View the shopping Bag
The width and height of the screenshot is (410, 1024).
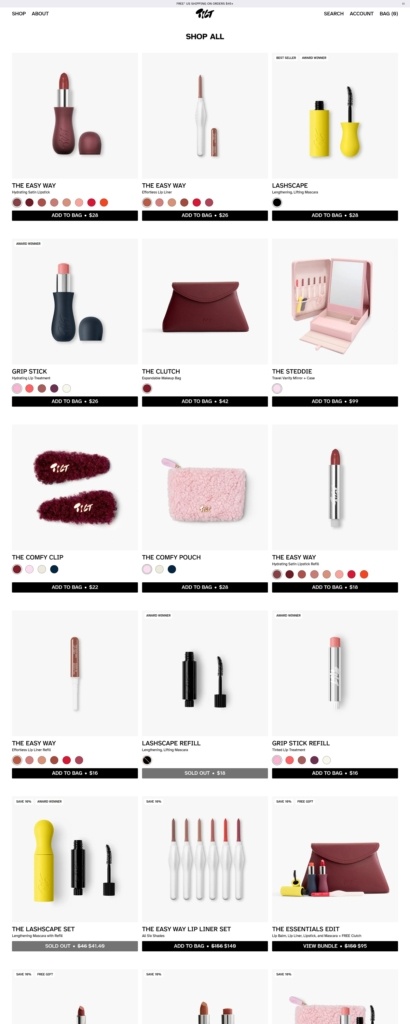click(388, 14)
